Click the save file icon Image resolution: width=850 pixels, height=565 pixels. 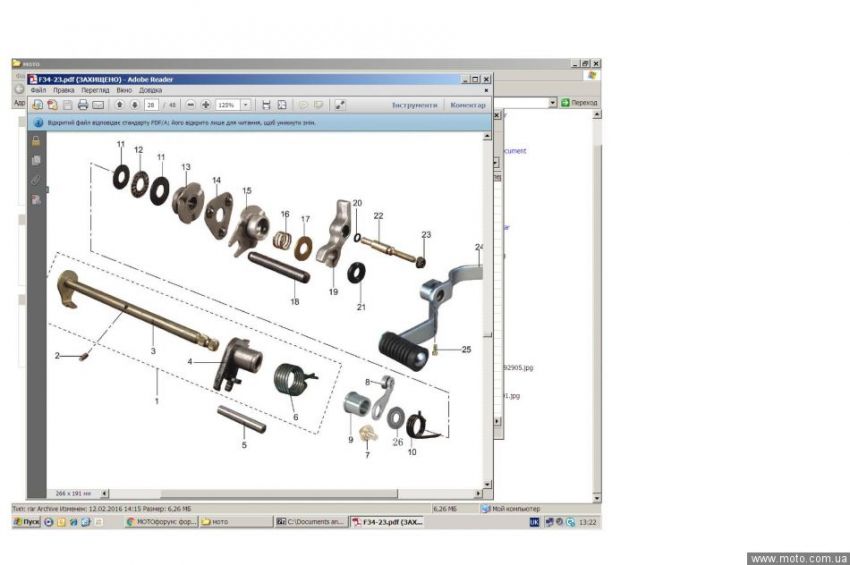pyautogui.click(x=68, y=105)
